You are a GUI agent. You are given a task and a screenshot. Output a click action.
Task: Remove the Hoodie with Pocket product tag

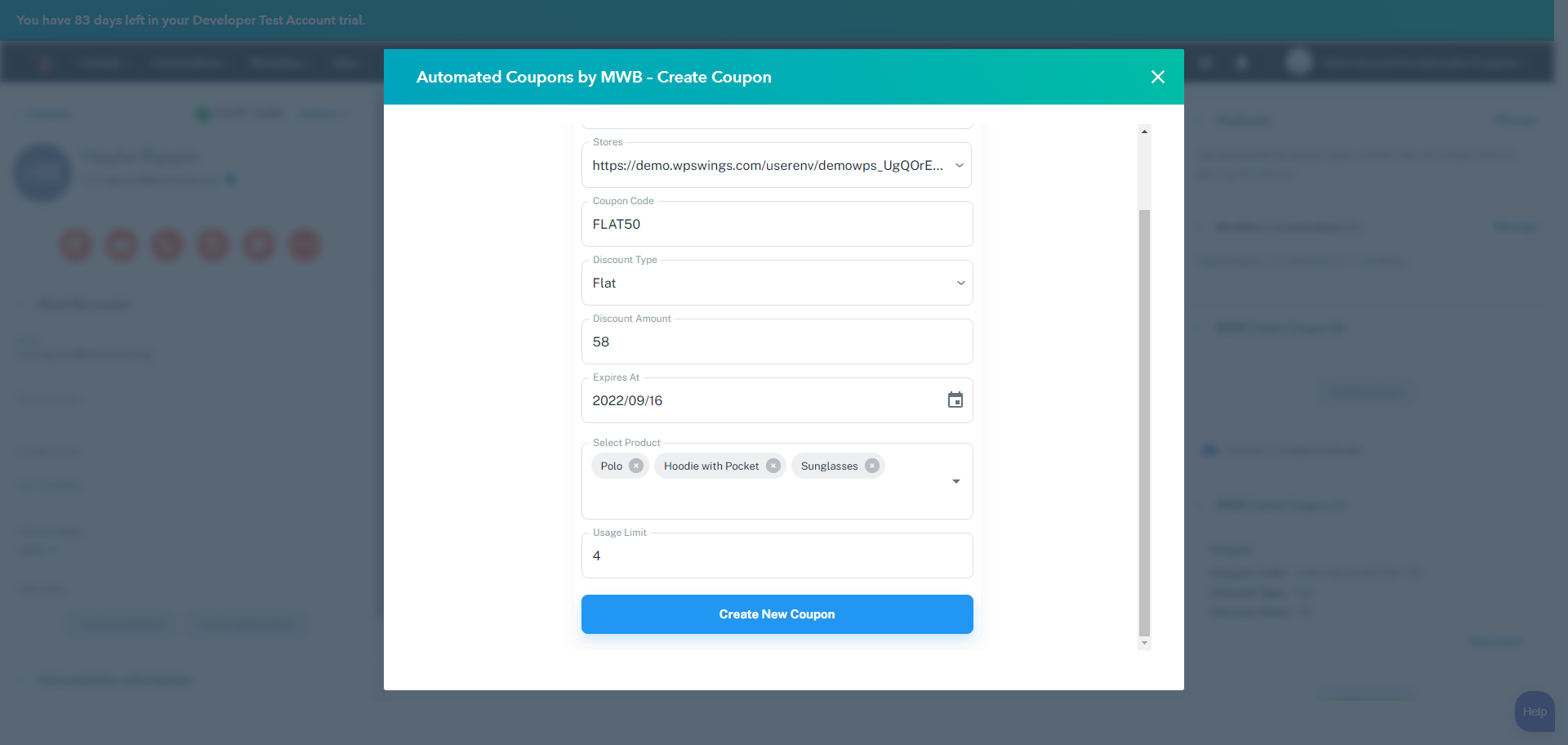tap(773, 466)
